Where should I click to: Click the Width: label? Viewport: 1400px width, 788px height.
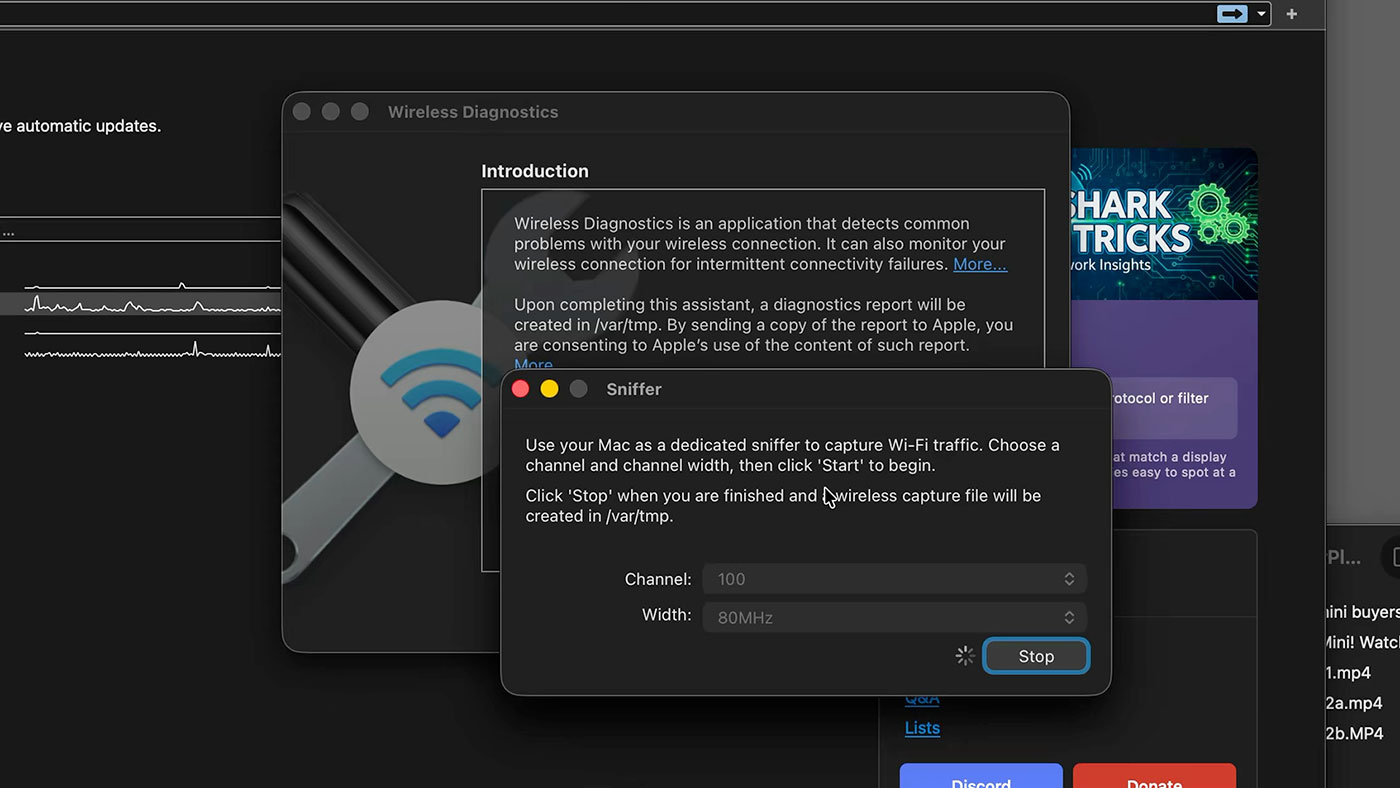pos(667,615)
